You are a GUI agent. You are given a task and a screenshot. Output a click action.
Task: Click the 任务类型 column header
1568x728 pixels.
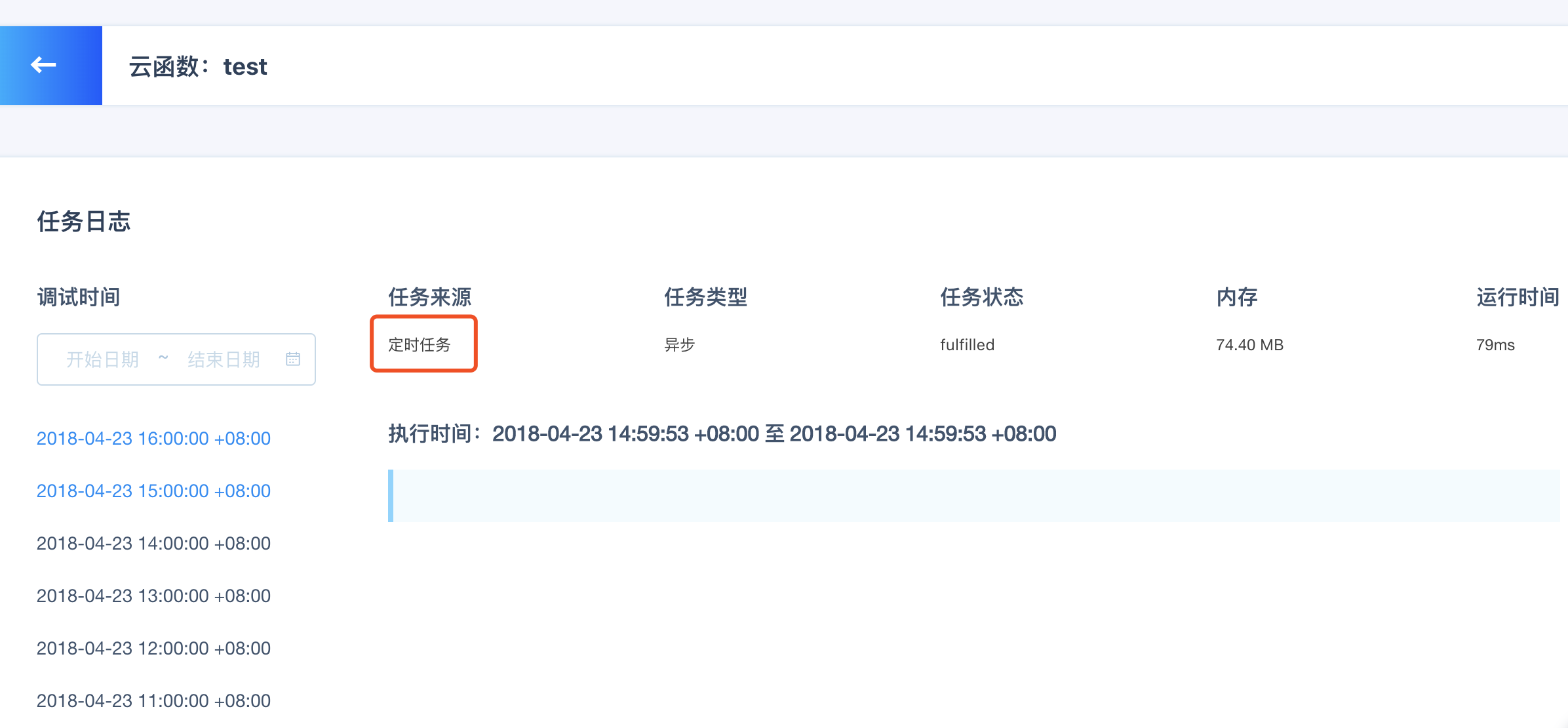click(x=706, y=297)
